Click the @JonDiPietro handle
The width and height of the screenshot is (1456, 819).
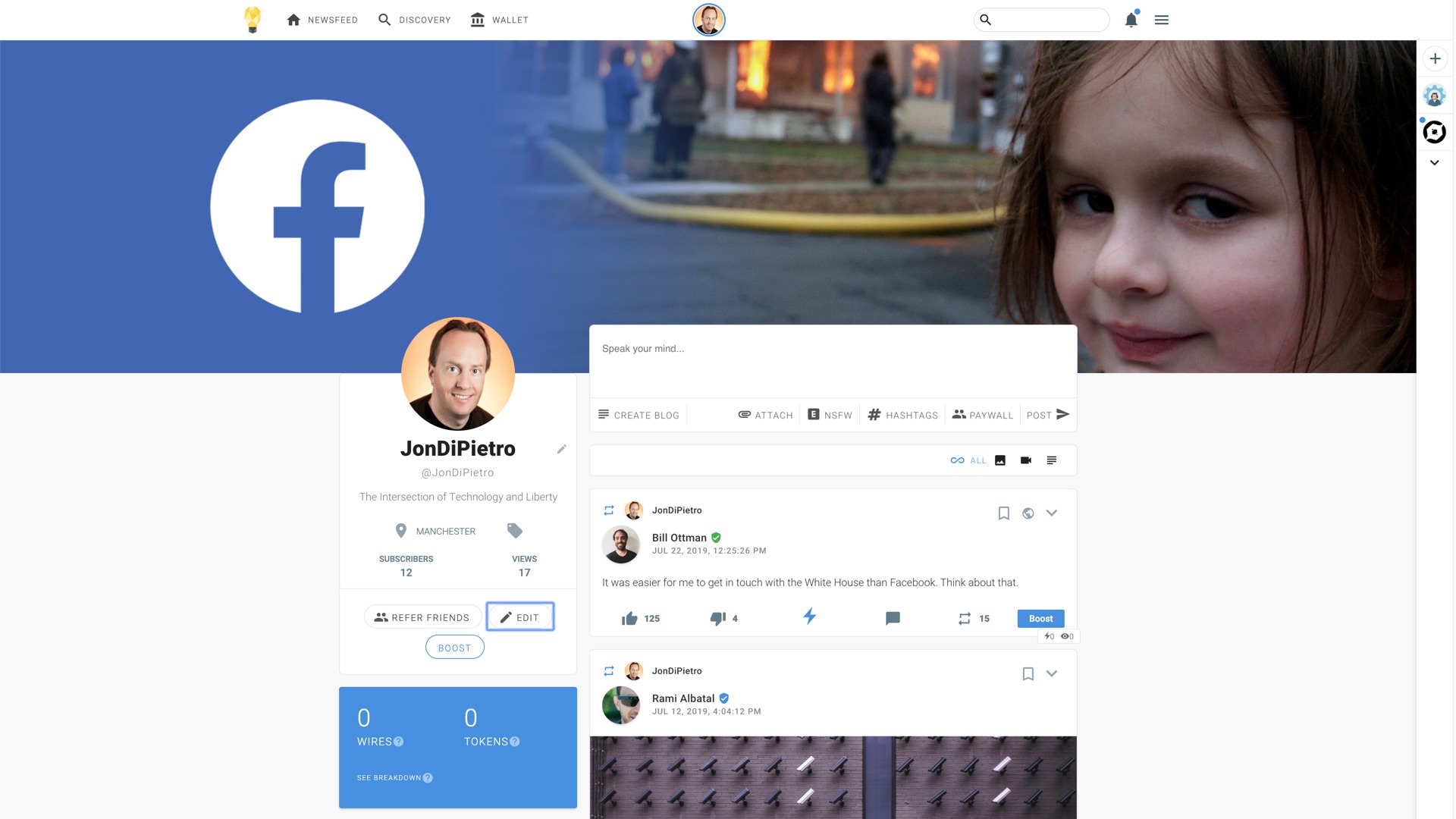tap(458, 472)
